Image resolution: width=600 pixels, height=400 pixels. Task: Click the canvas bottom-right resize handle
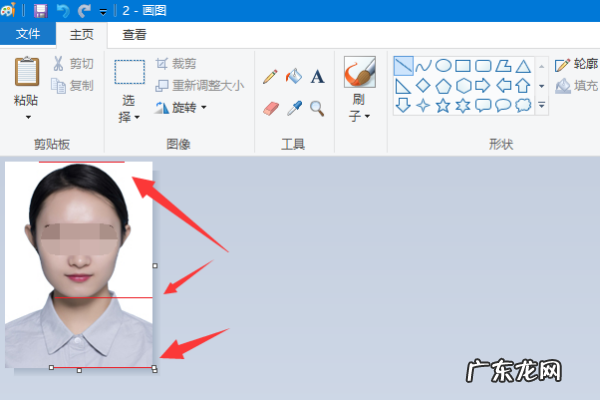tap(154, 369)
